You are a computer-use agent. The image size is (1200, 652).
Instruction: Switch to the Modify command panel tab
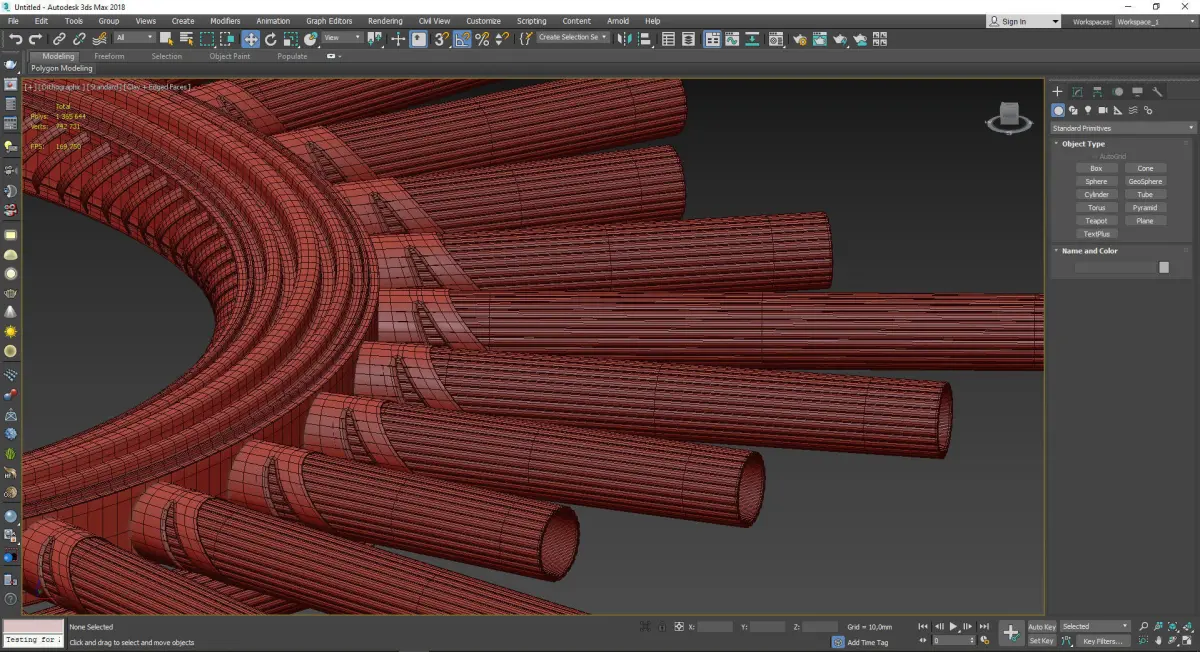point(1077,92)
